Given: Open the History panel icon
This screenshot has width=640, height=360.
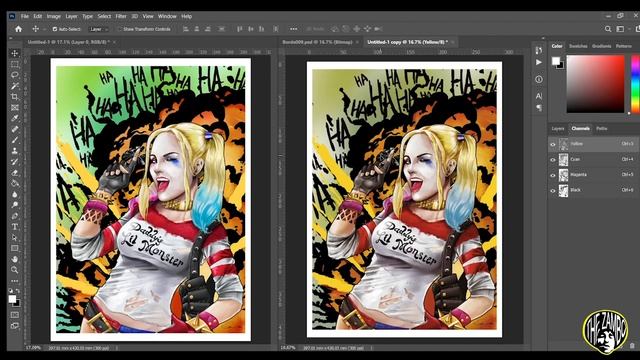Looking at the screenshot, I should click(x=539, y=50).
